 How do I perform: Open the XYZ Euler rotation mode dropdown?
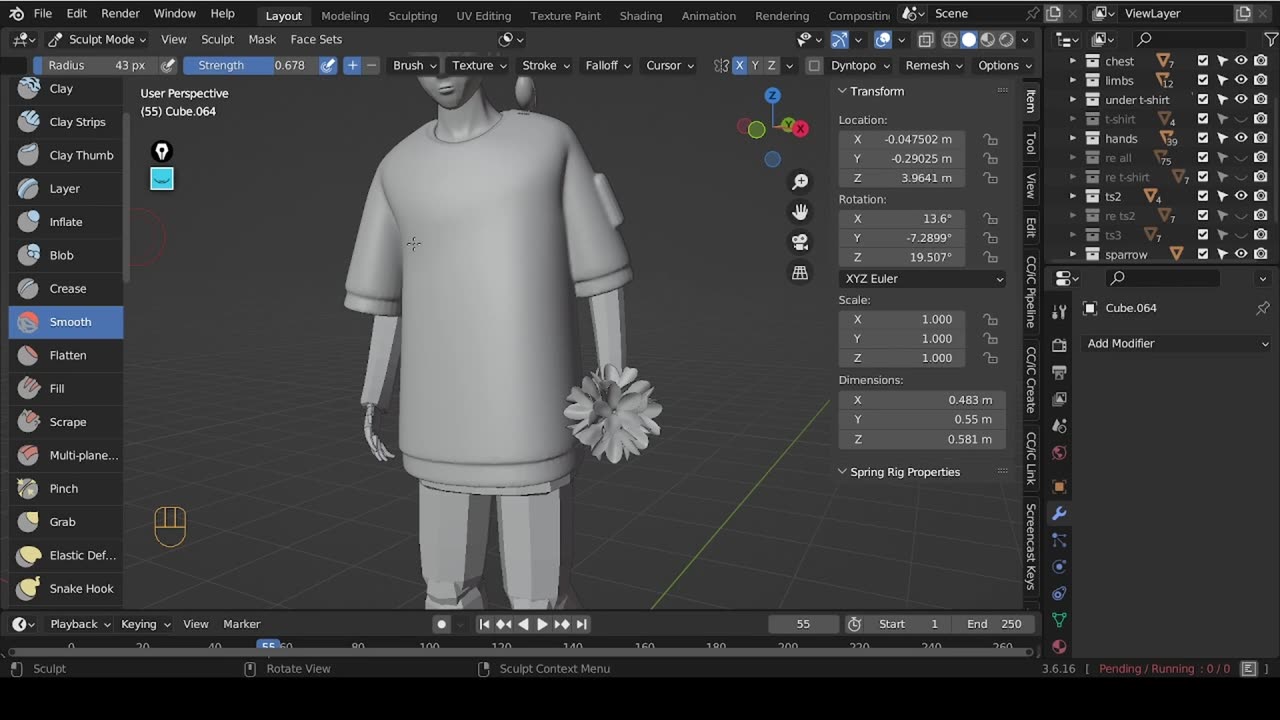pyautogui.click(x=922, y=278)
